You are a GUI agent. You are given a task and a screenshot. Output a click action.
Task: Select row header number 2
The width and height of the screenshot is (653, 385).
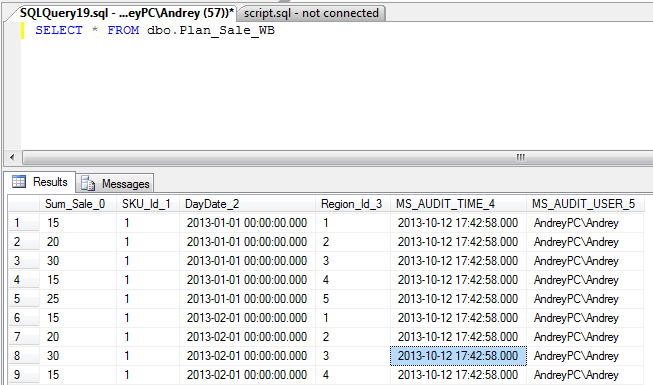tap(24, 242)
